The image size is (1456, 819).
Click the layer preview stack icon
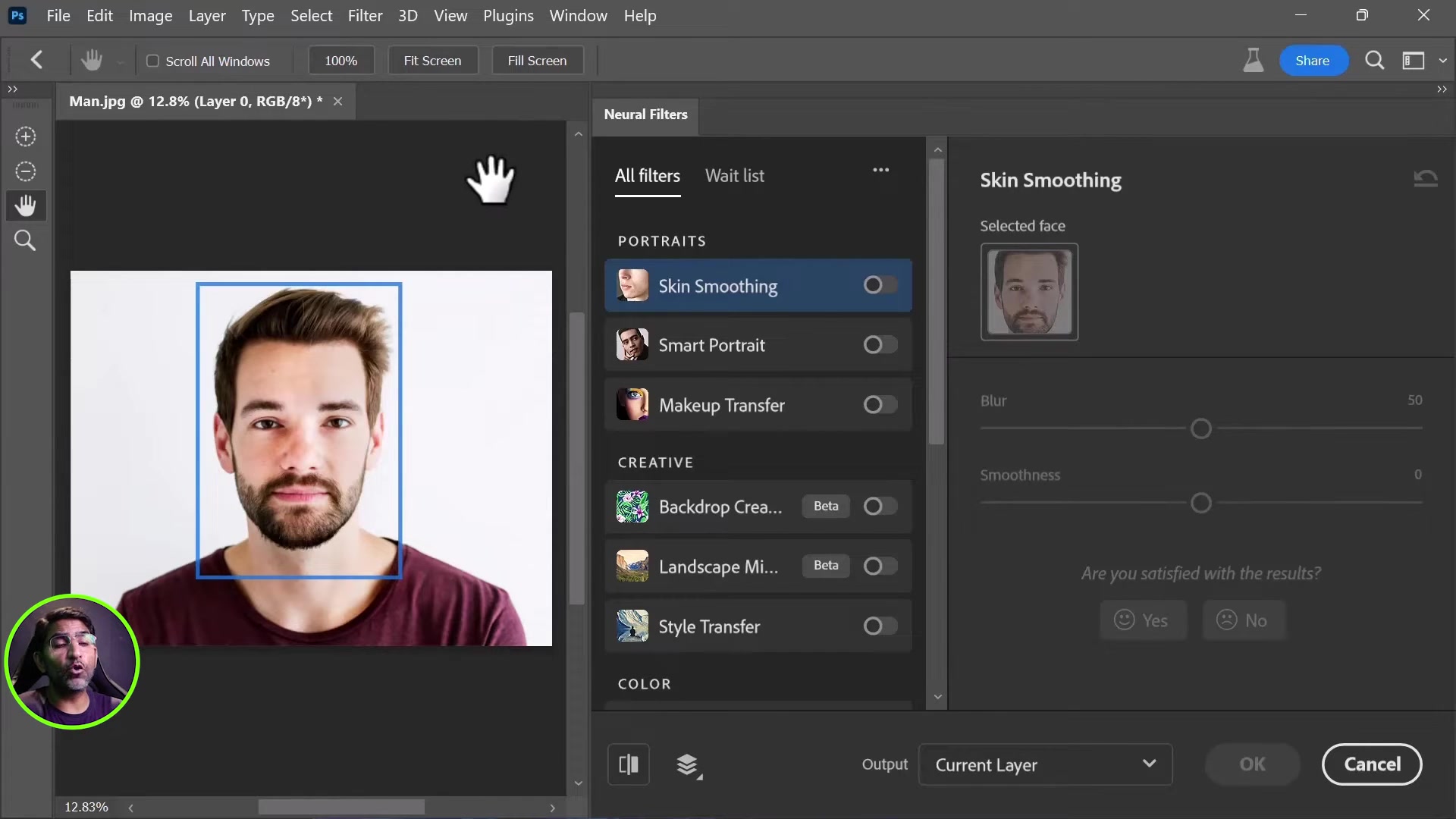click(x=689, y=765)
